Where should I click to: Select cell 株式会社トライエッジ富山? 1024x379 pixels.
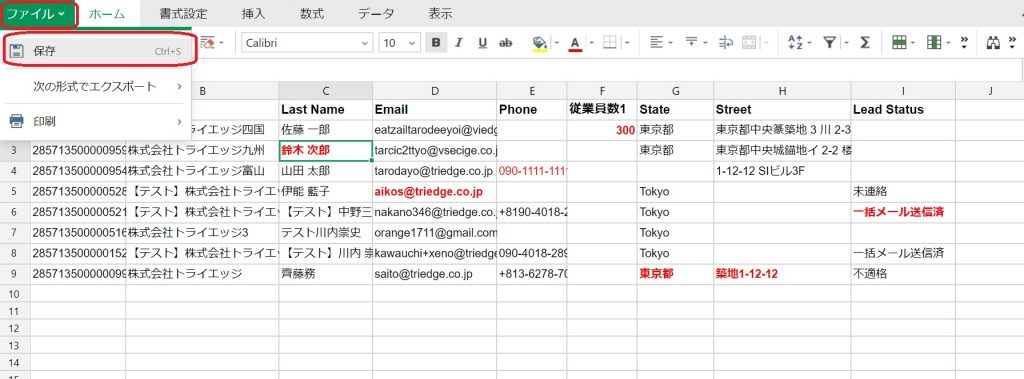tap(202, 171)
